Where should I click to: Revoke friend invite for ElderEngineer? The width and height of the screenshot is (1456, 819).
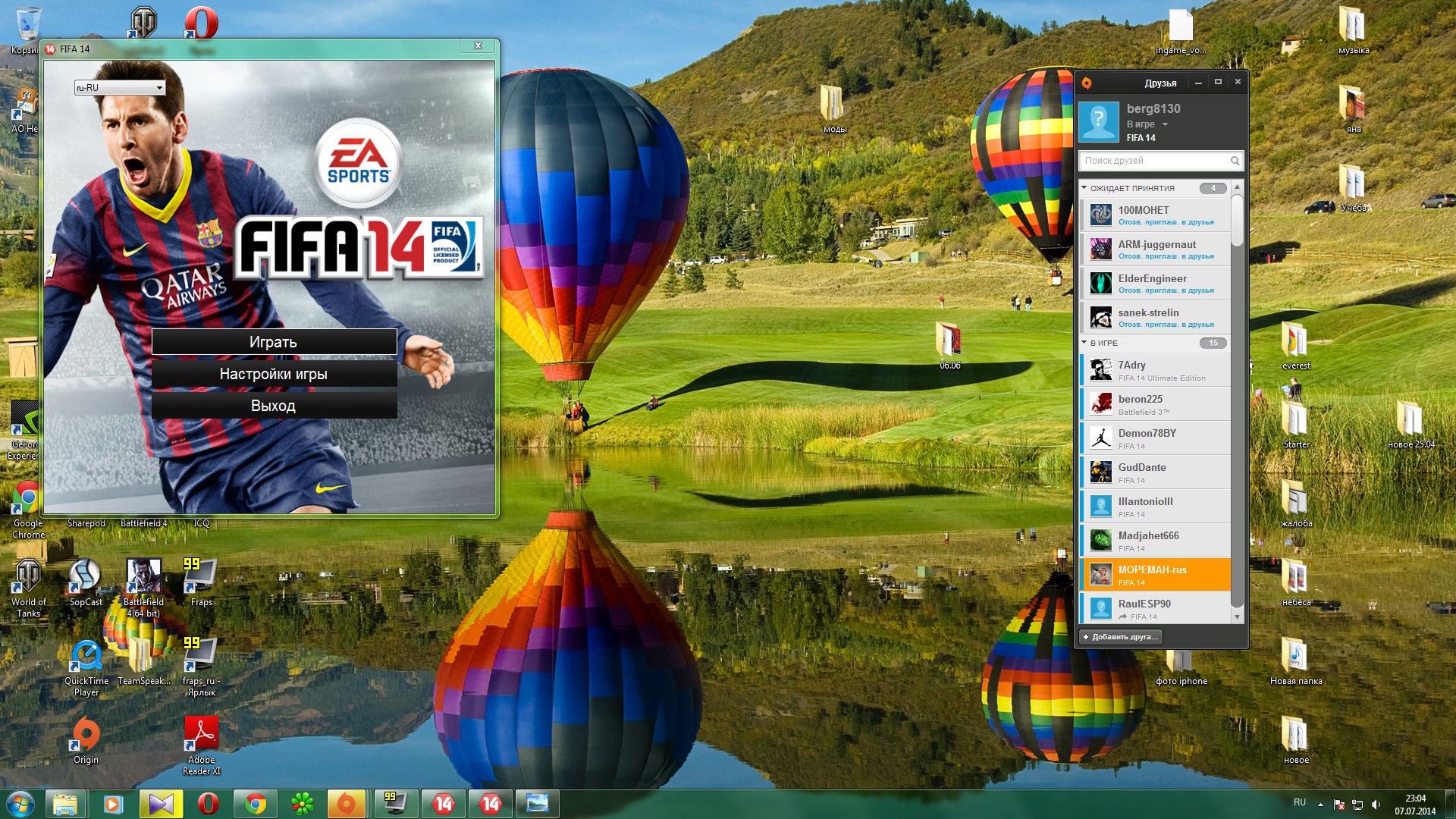[1166, 290]
